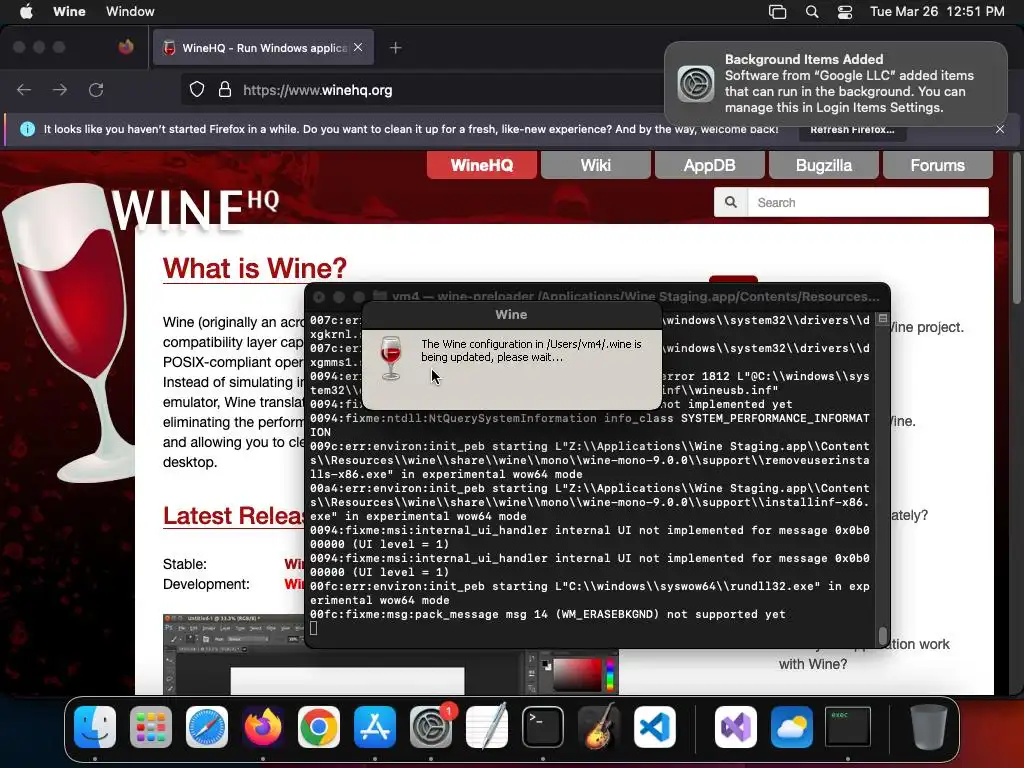Open System Settings with notification badge
This screenshot has height=768, width=1024.
tap(431, 727)
